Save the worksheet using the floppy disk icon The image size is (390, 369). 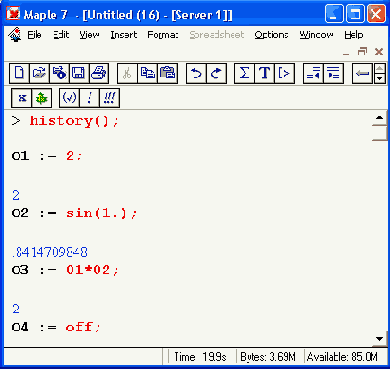(79, 73)
